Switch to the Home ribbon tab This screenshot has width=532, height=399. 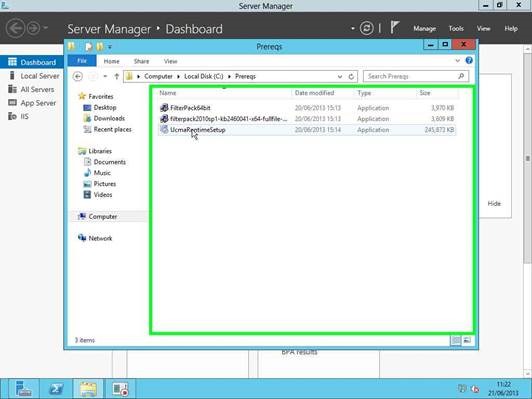[111, 61]
